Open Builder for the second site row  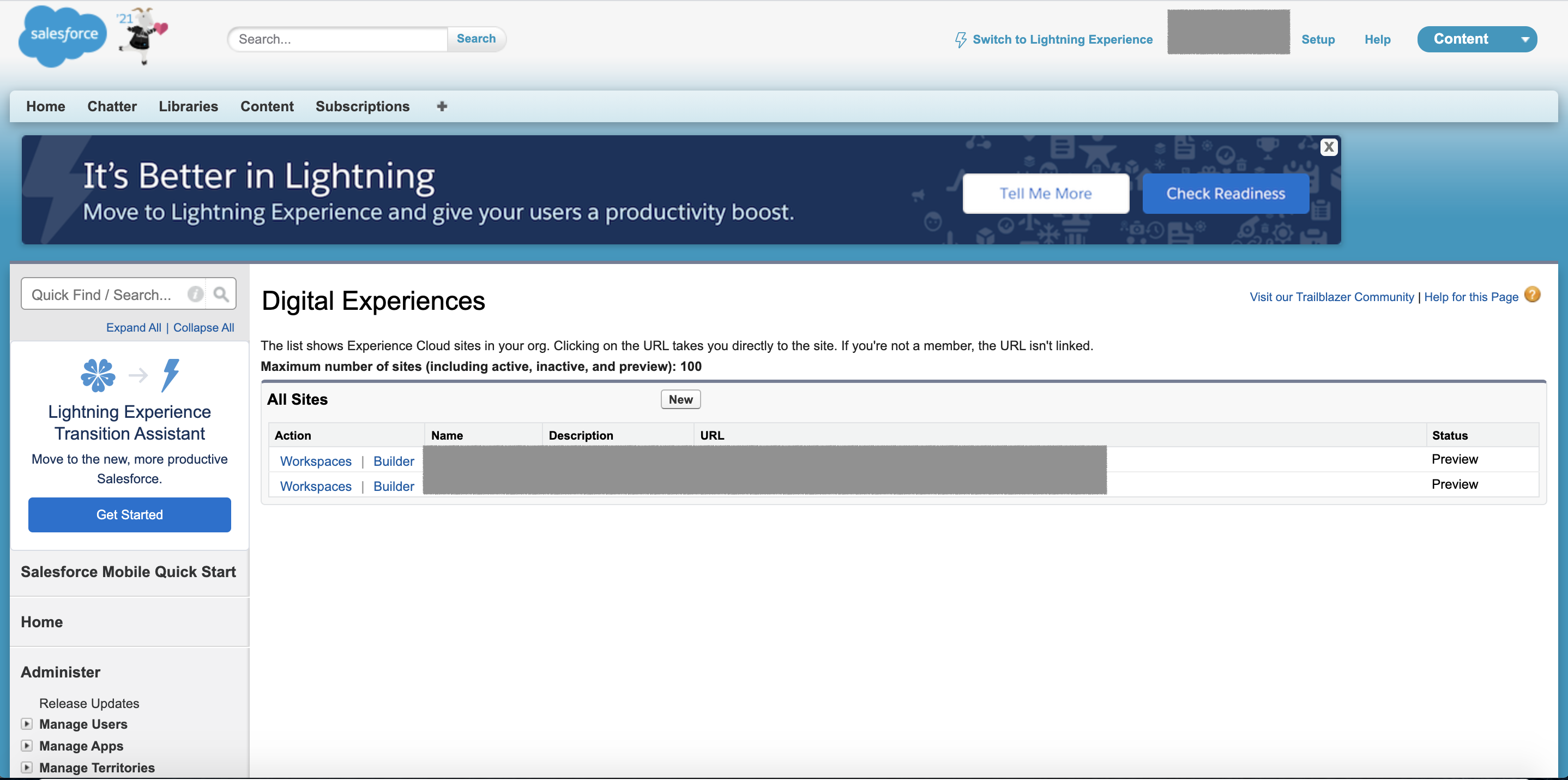point(393,486)
